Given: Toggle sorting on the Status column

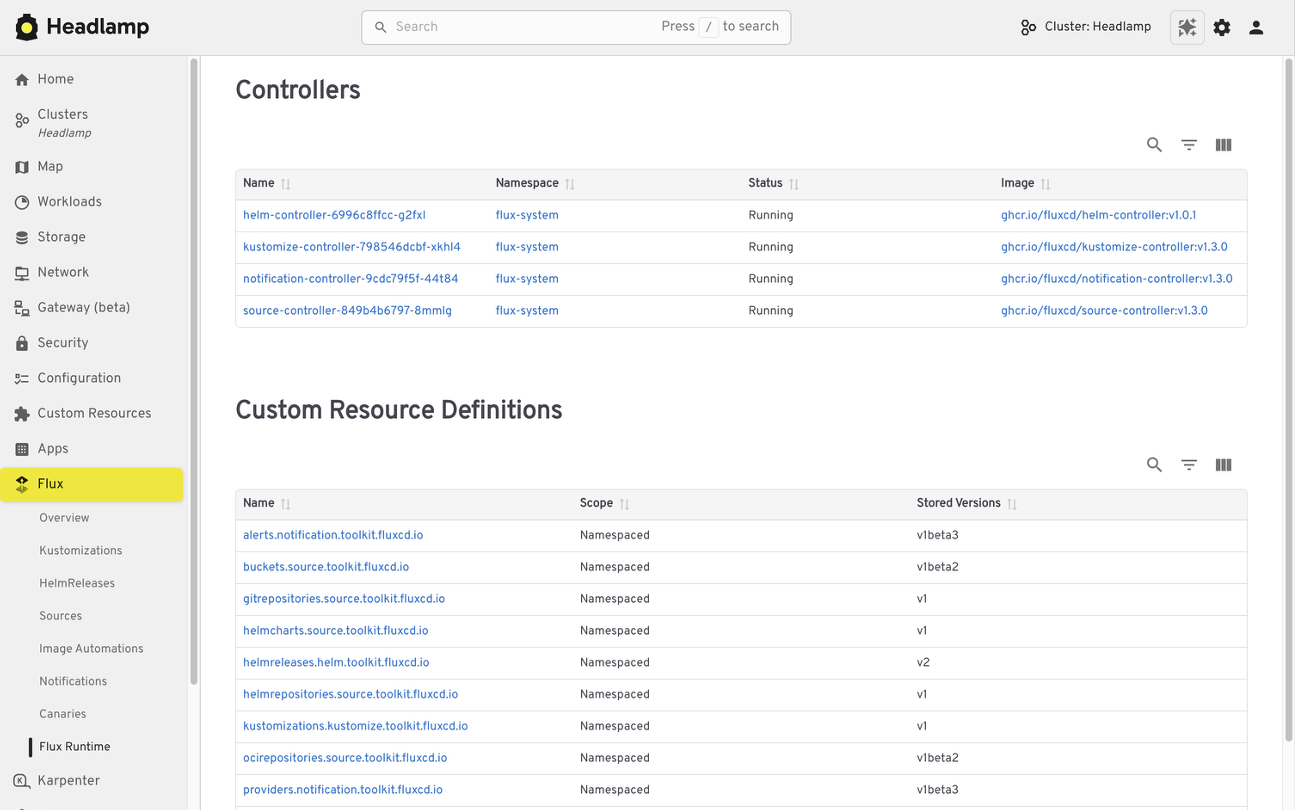Looking at the screenshot, I should tap(794, 183).
